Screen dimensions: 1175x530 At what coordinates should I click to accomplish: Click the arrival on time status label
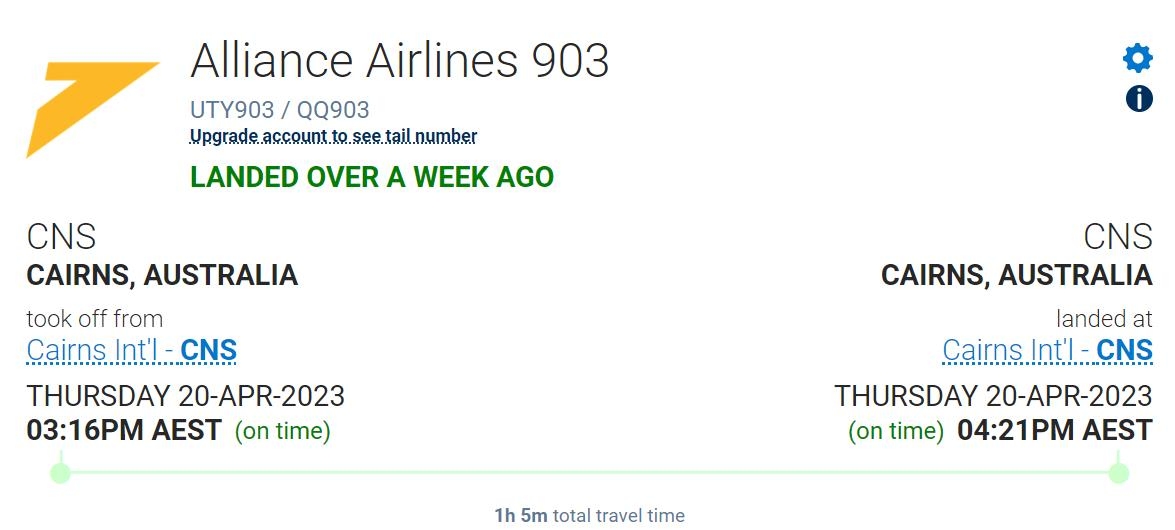[x=895, y=431]
